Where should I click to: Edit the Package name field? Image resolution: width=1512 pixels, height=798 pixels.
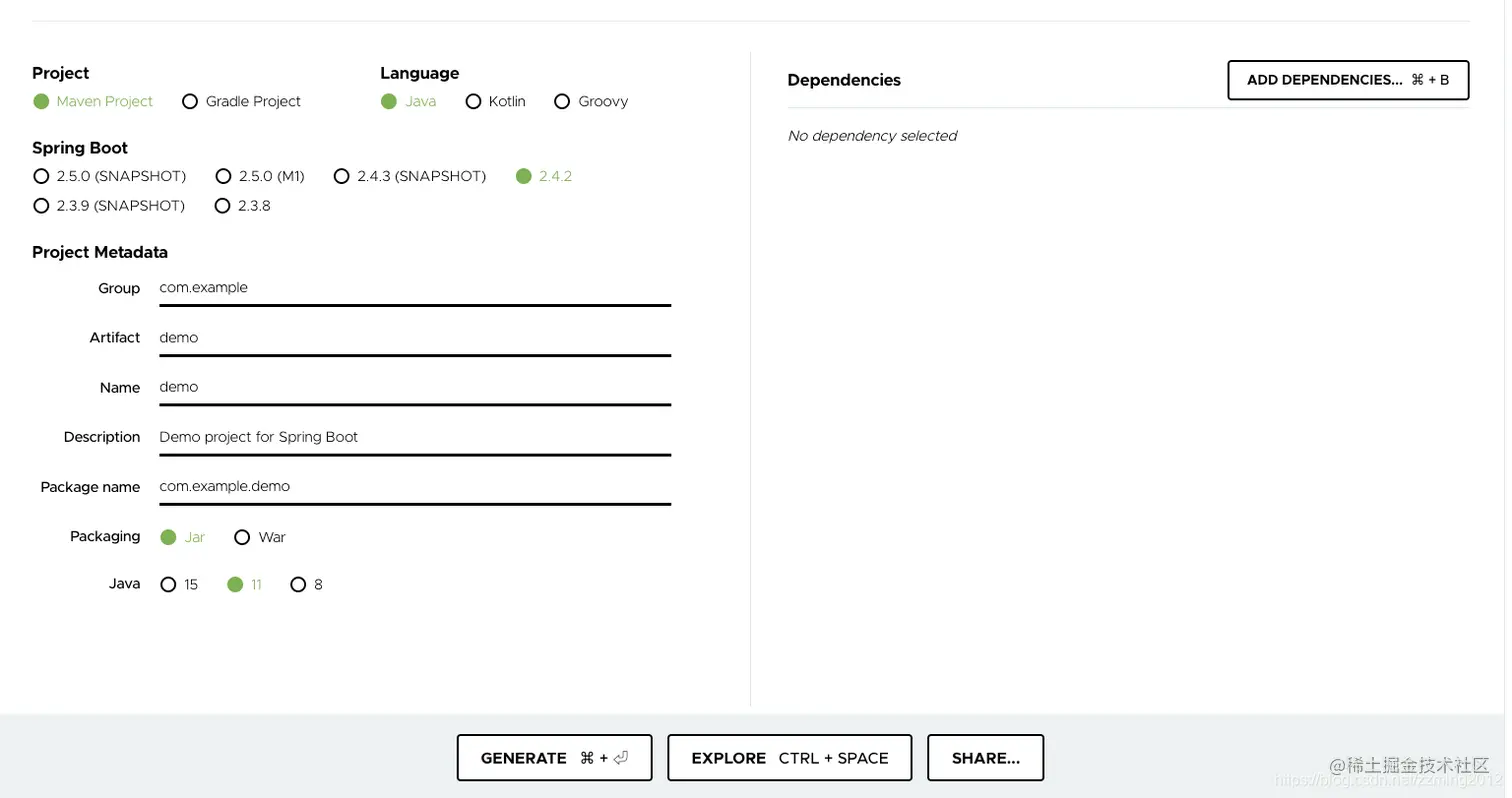(415, 487)
